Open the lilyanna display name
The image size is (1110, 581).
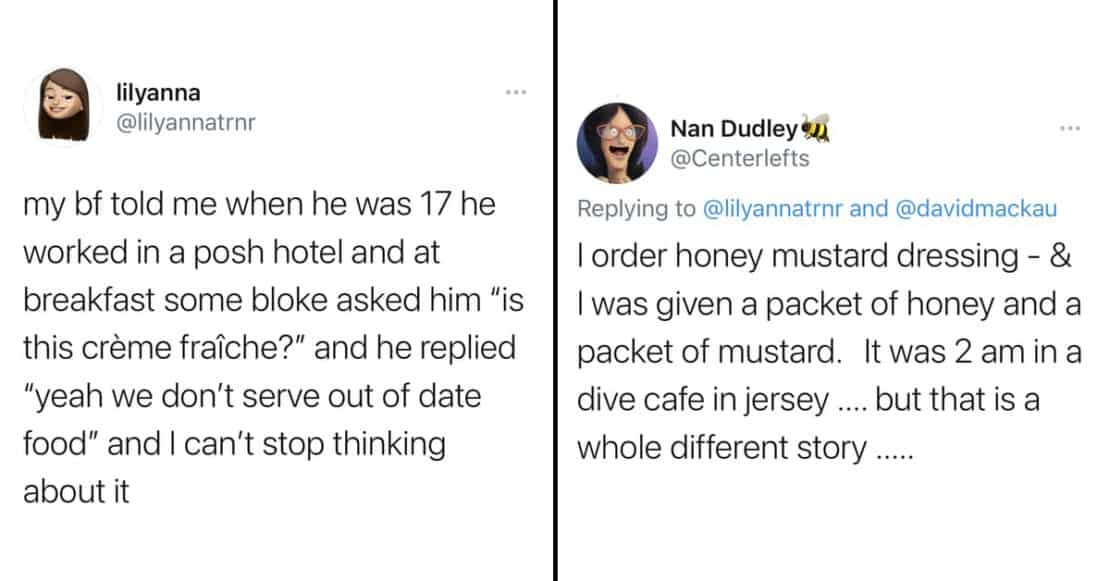158,93
